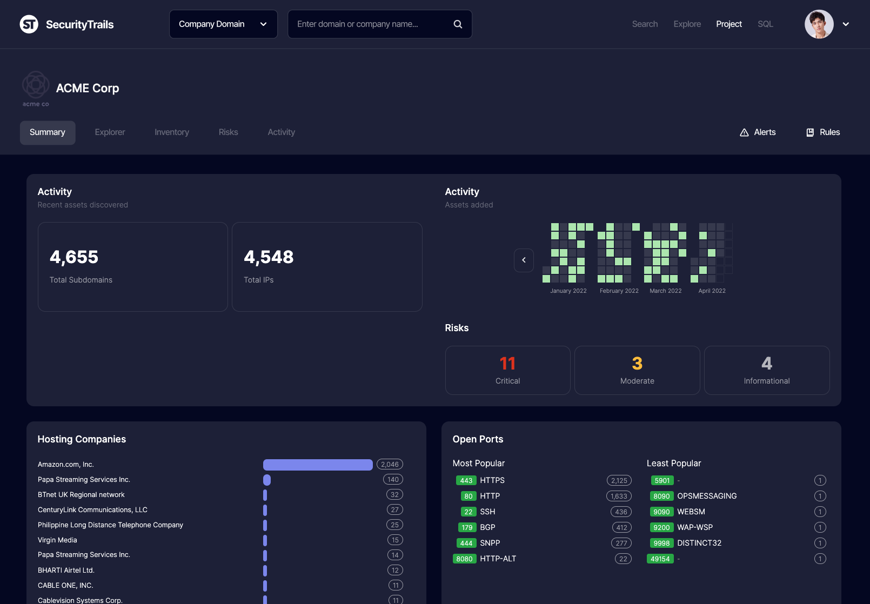Click the 9090 WEBSM port badge
The height and width of the screenshot is (604, 870).
click(661, 511)
